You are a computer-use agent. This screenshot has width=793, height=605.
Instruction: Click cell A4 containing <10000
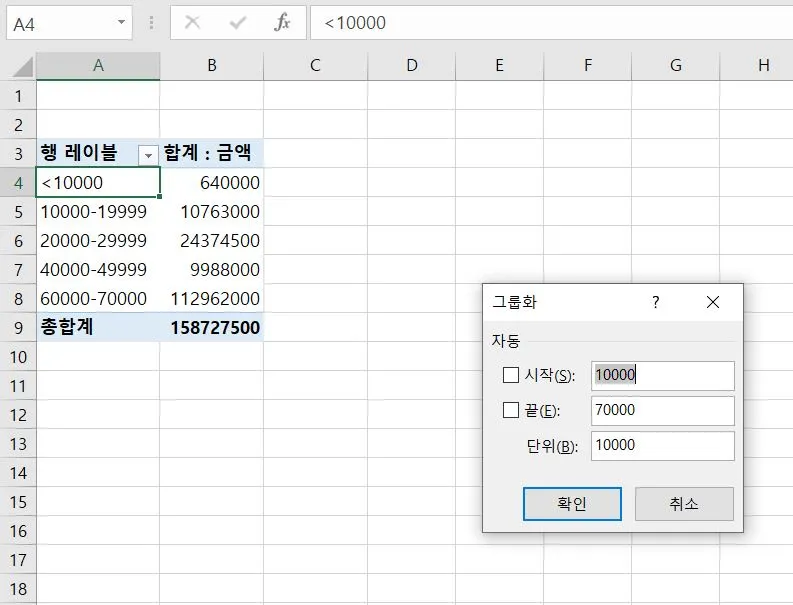98,183
